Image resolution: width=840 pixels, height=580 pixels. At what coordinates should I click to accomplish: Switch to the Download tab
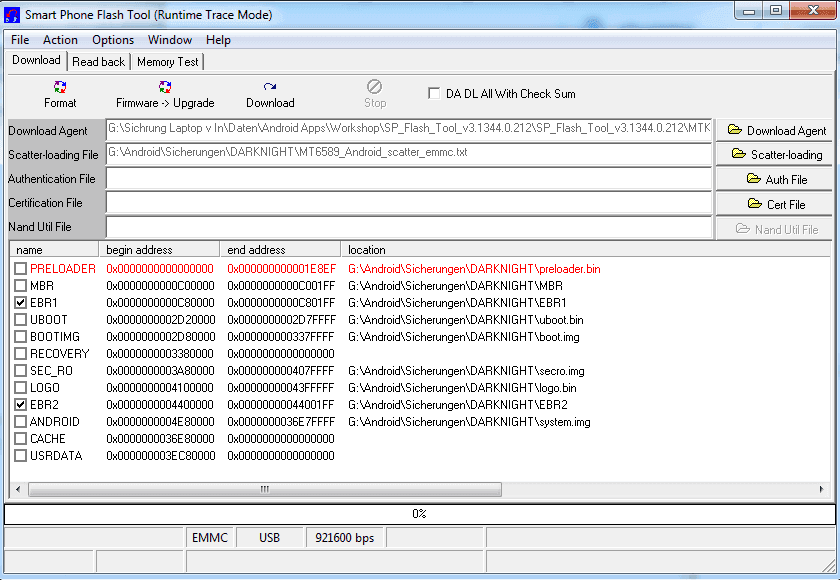click(x=36, y=61)
